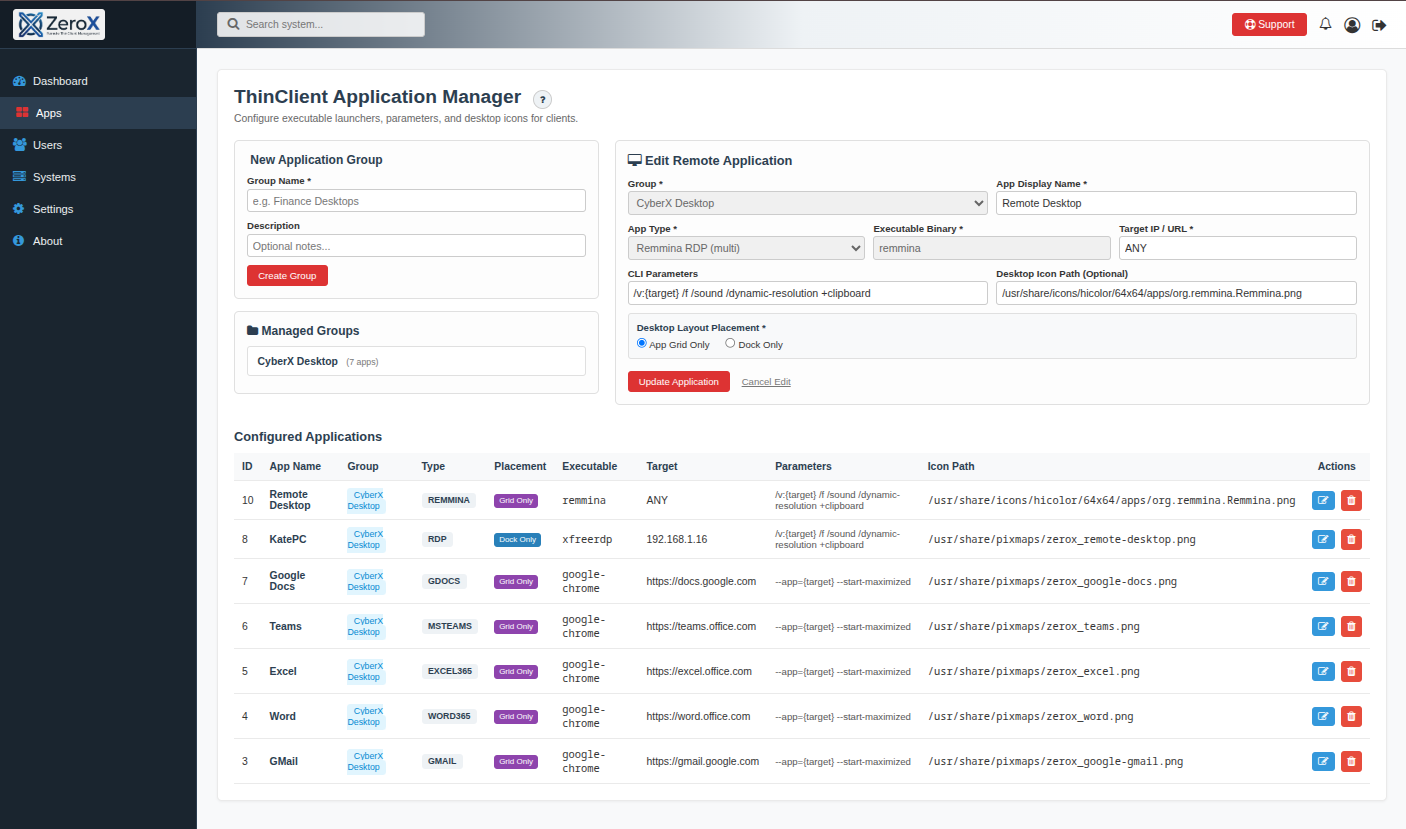This screenshot has height=829, width=1406.
Task: Click Update Application button
Action: pos(679,382)
